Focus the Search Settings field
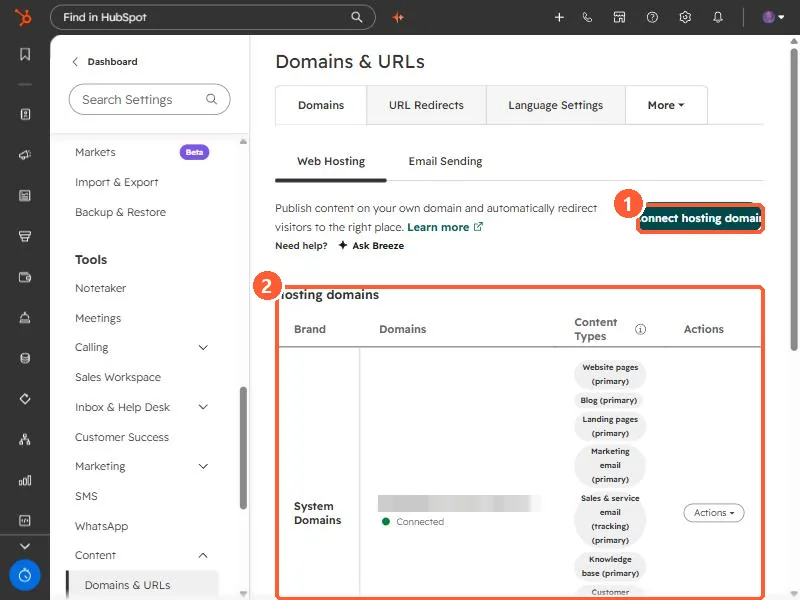This screenshot has height=600, width=800. pyautogui.click(x=149, y=99)
